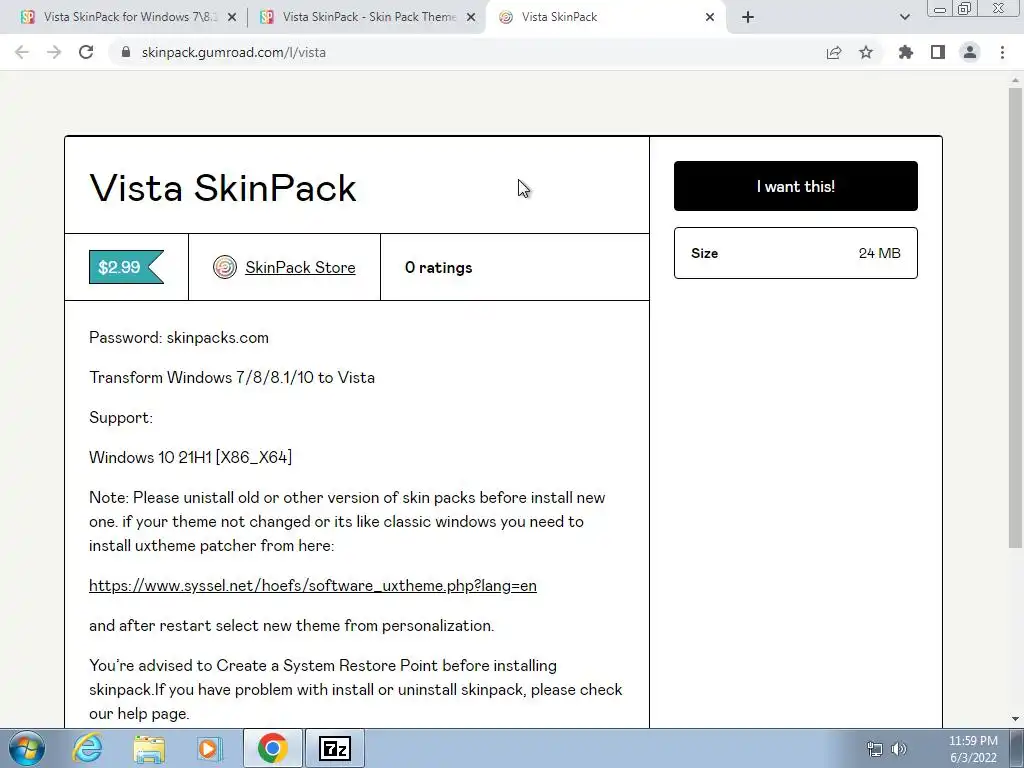This screenshot has width=1024, height=768.
Task: Open the Windows Start menu
Action: tap(27, 748)
